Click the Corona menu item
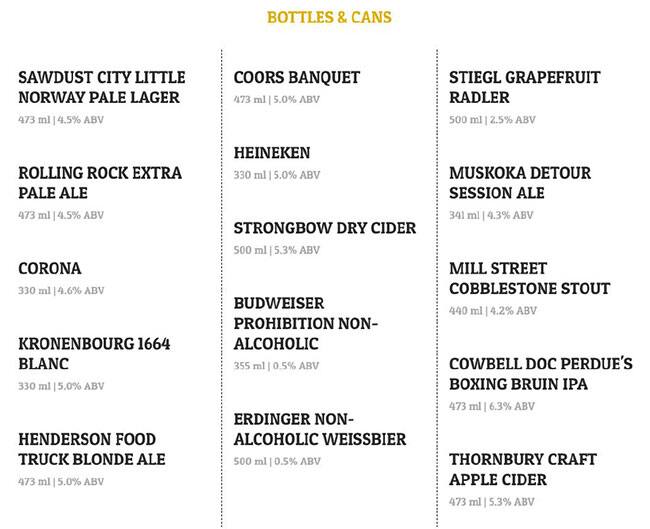The height and width of the screenshot is (529, 650). point(50,268)
